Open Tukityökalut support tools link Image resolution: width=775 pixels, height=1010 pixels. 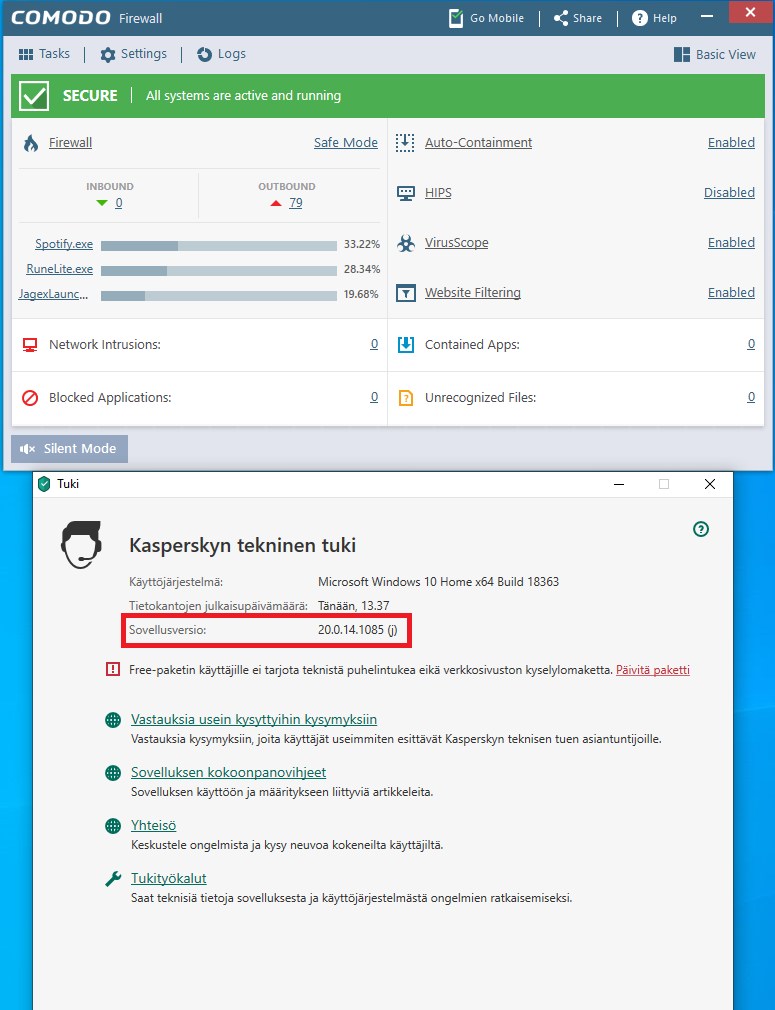coord(169,878)
